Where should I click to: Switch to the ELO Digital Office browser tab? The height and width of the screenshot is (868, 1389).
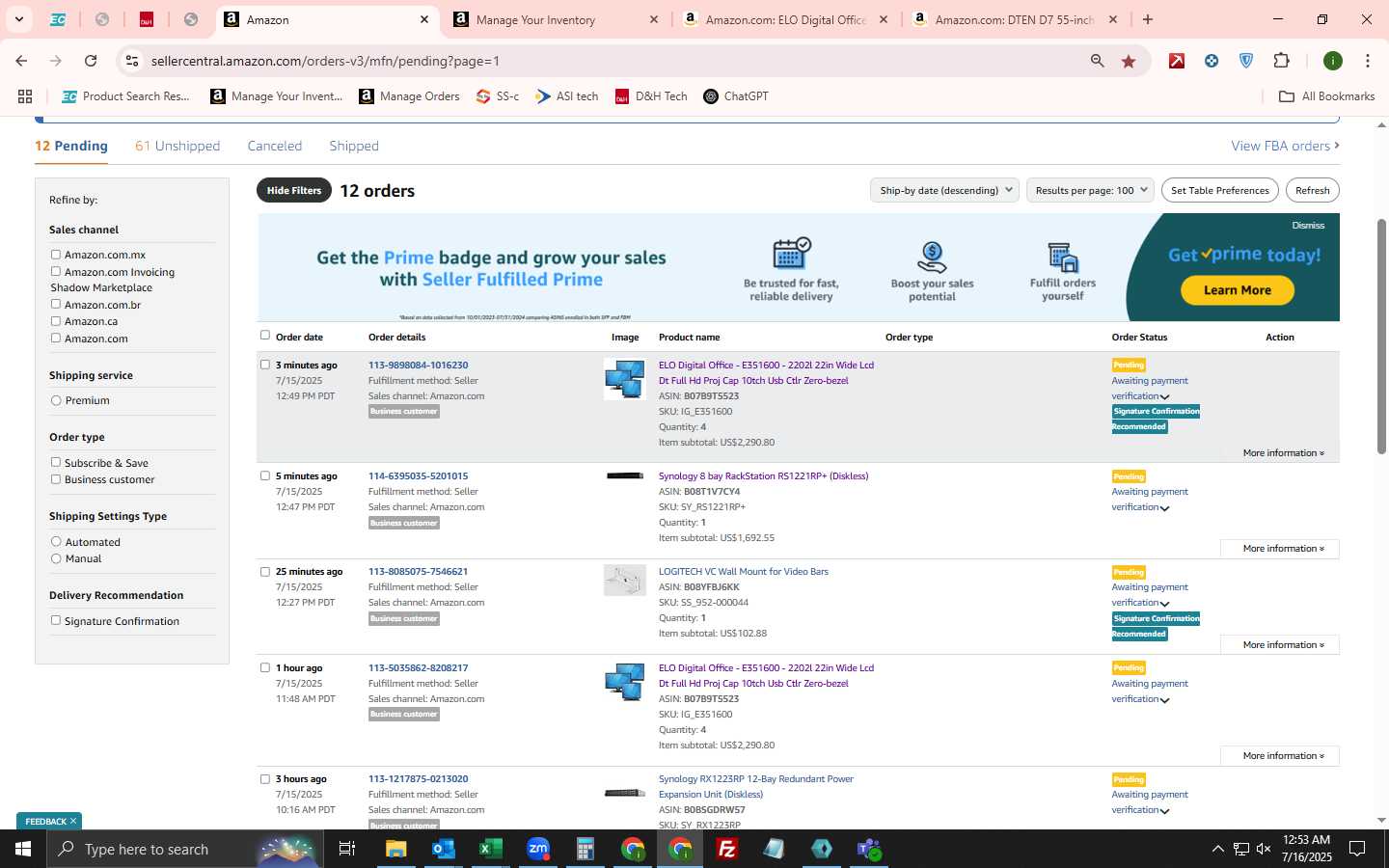point(785,19)
